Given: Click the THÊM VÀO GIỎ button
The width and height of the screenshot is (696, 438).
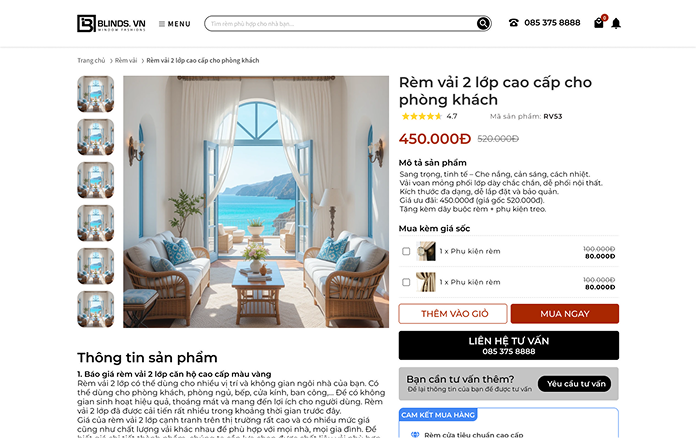Looking at the screenshot, I should [x=453, y=314].
